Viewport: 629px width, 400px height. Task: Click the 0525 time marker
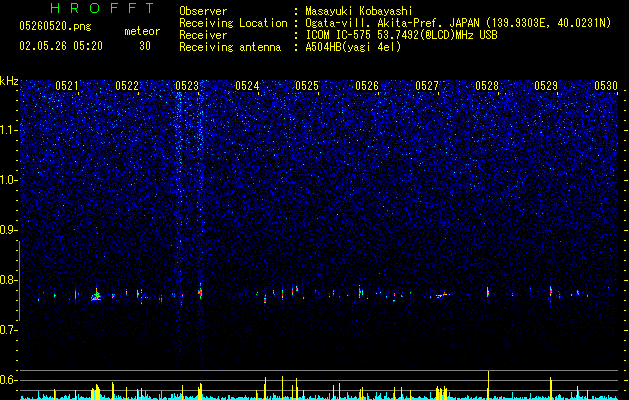(x=307, y=85)
